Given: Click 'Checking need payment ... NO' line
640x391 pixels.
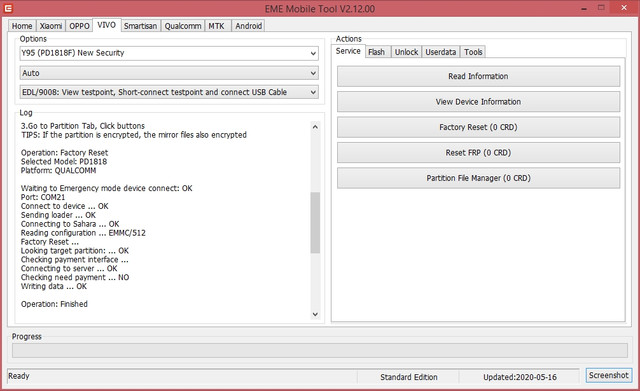Looking at the screenshot, I should point(75,278).
